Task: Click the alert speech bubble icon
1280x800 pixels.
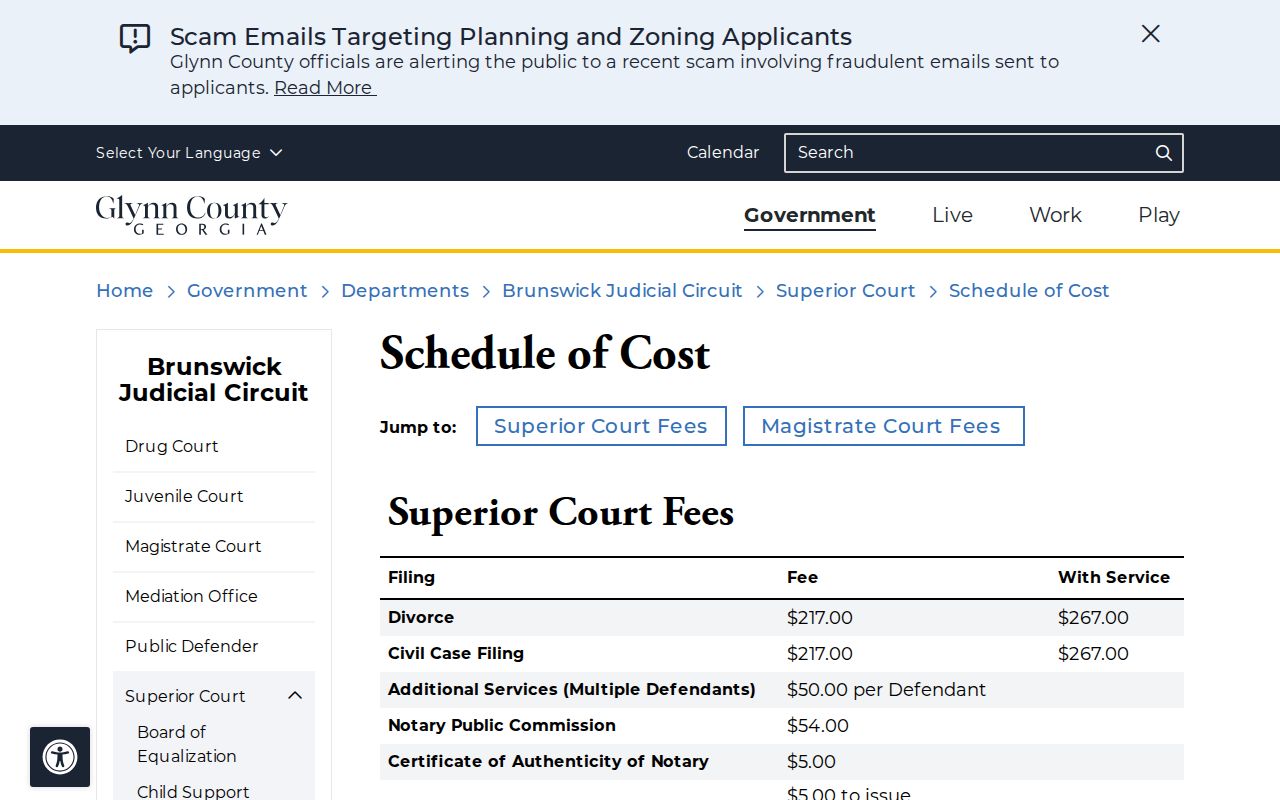Action: pos(135,39)
